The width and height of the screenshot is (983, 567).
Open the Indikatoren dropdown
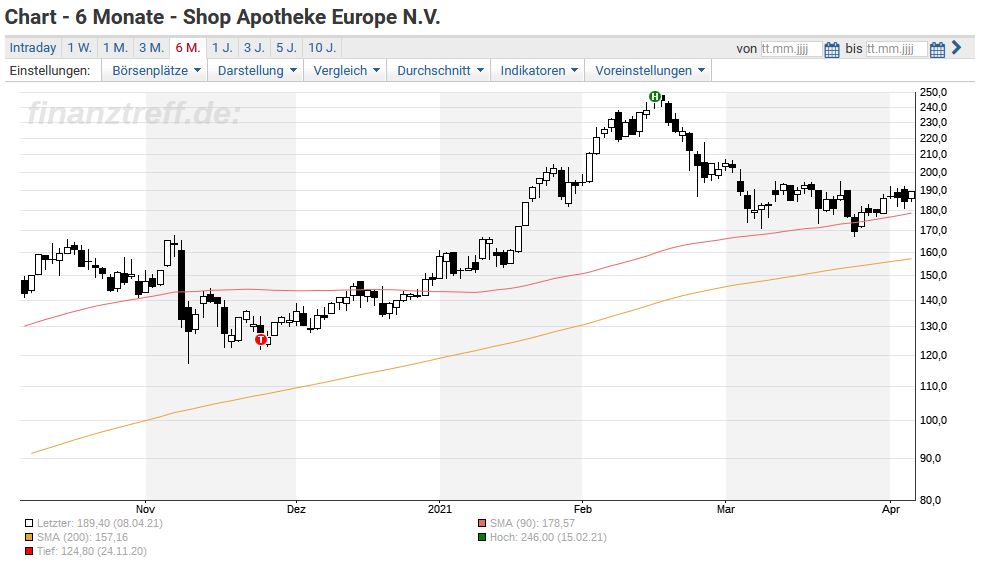point(539,70)
